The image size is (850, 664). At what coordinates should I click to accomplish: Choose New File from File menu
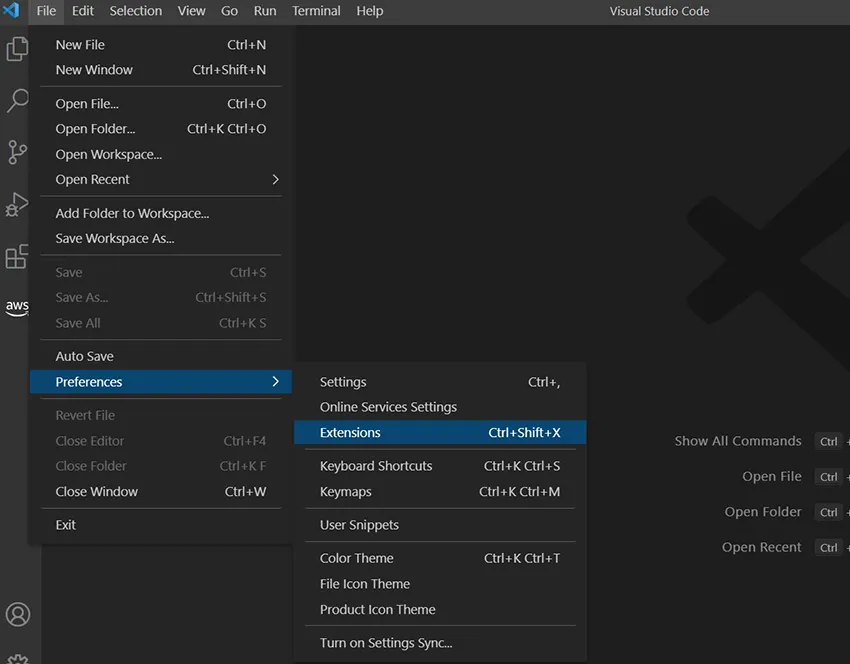161,45
